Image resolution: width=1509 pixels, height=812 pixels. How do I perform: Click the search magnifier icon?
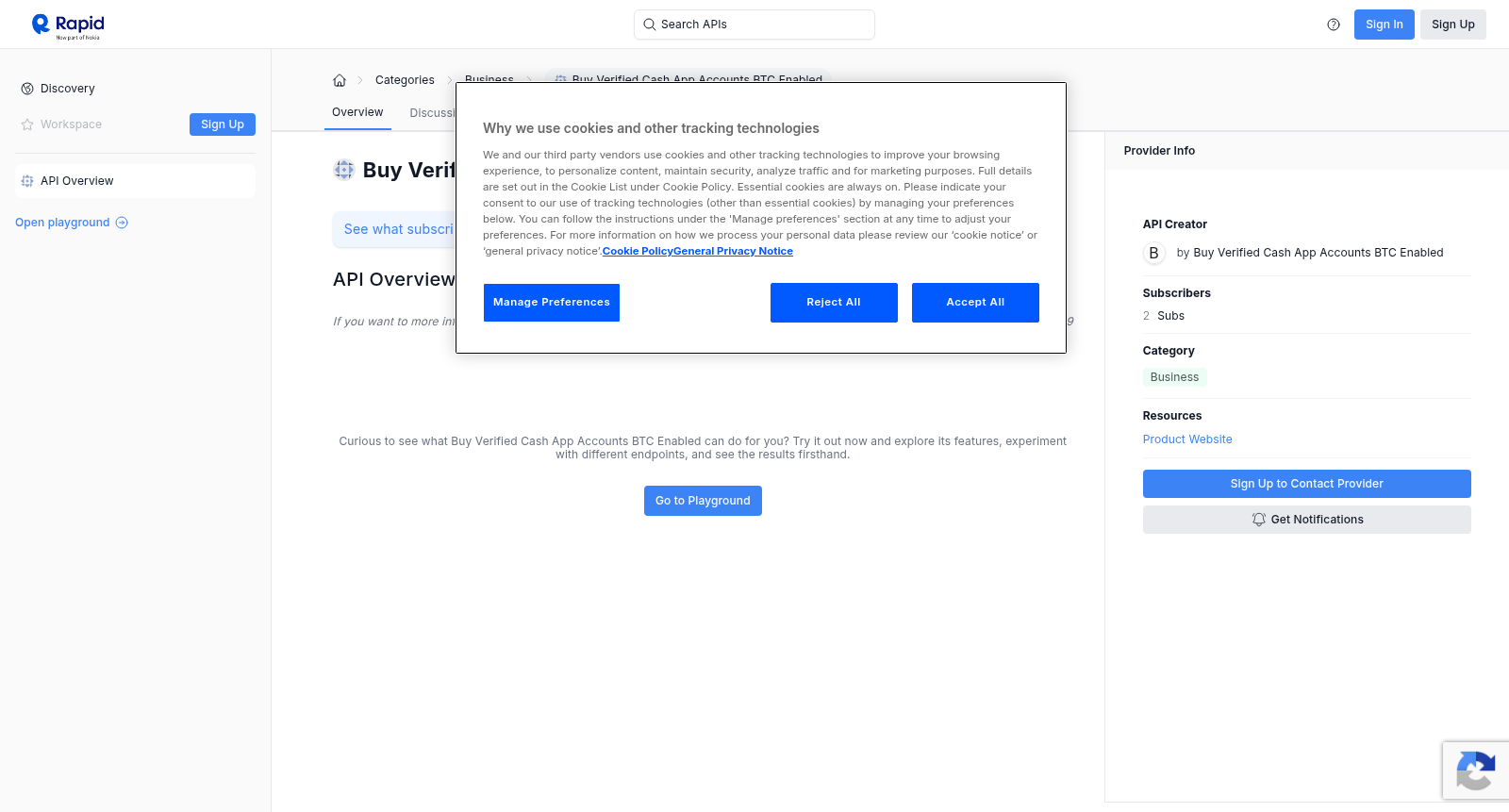point(649,25)
